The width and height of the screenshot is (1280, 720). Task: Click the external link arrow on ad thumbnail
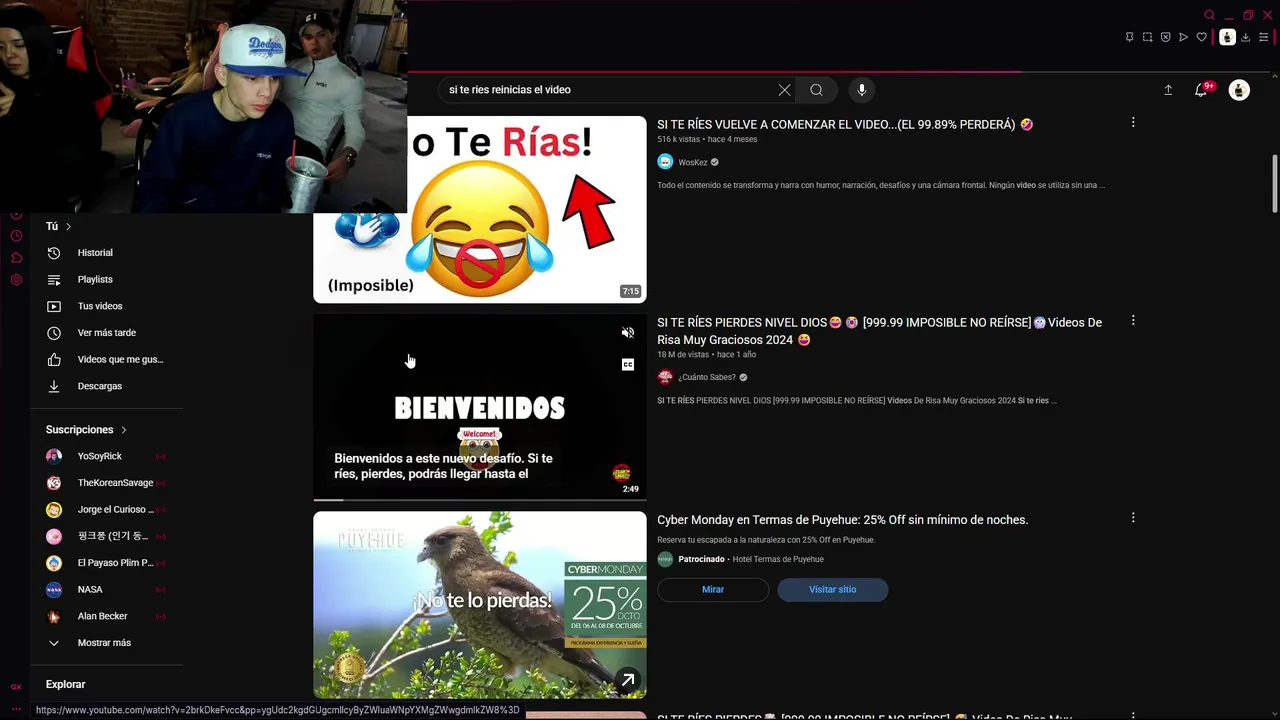click(628, 680)
